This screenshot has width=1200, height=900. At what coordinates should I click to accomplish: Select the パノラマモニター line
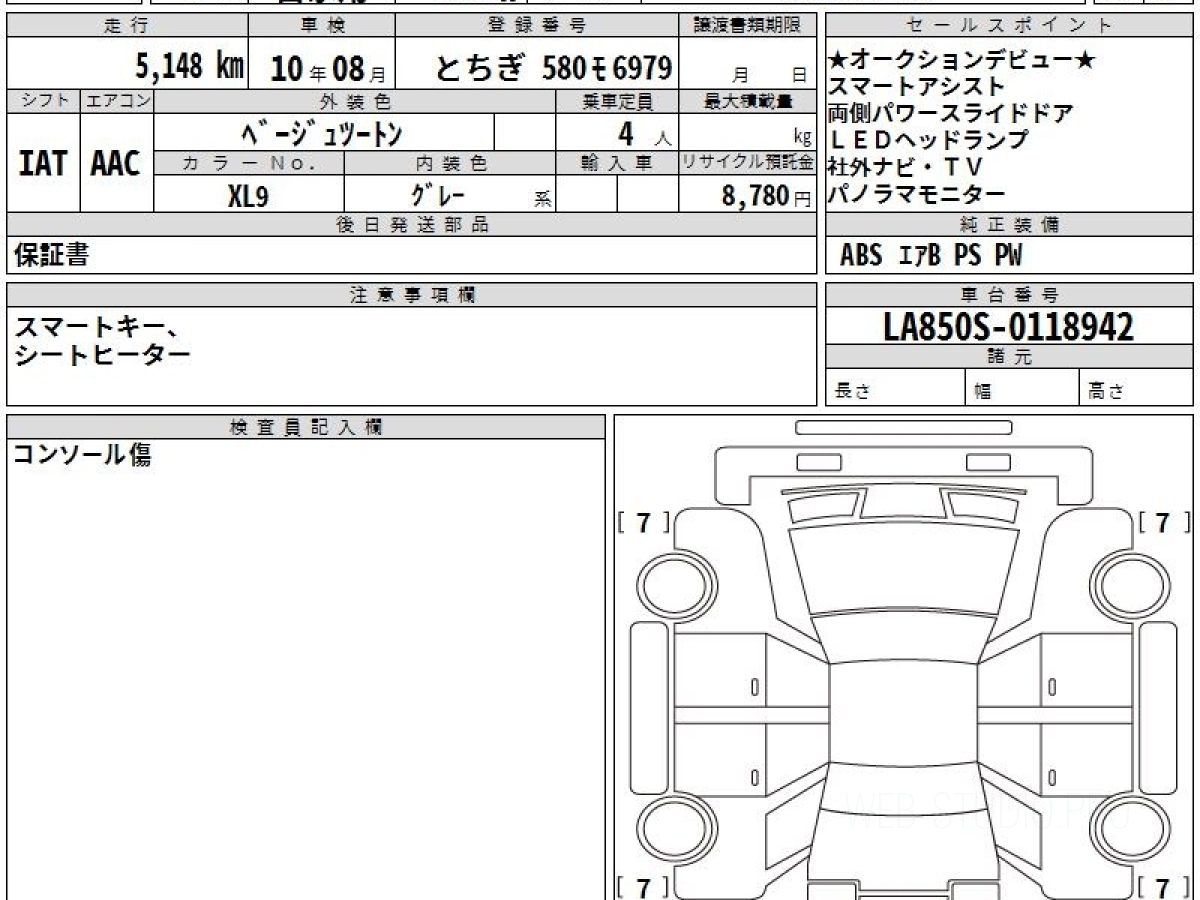[x=916, y=194]
